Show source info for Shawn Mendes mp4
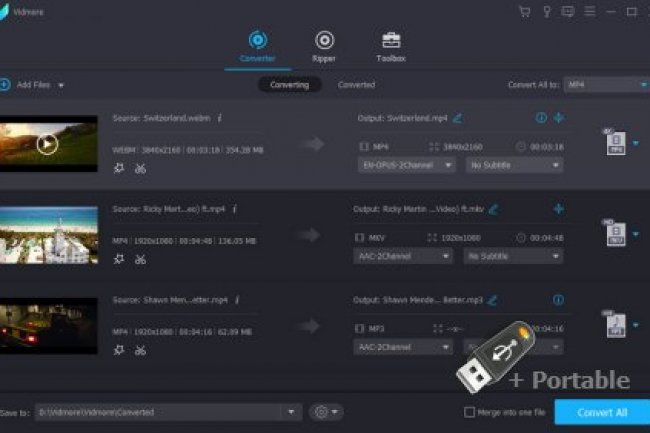The width and height of the screenshot is (650, 433). pos(237,300)
